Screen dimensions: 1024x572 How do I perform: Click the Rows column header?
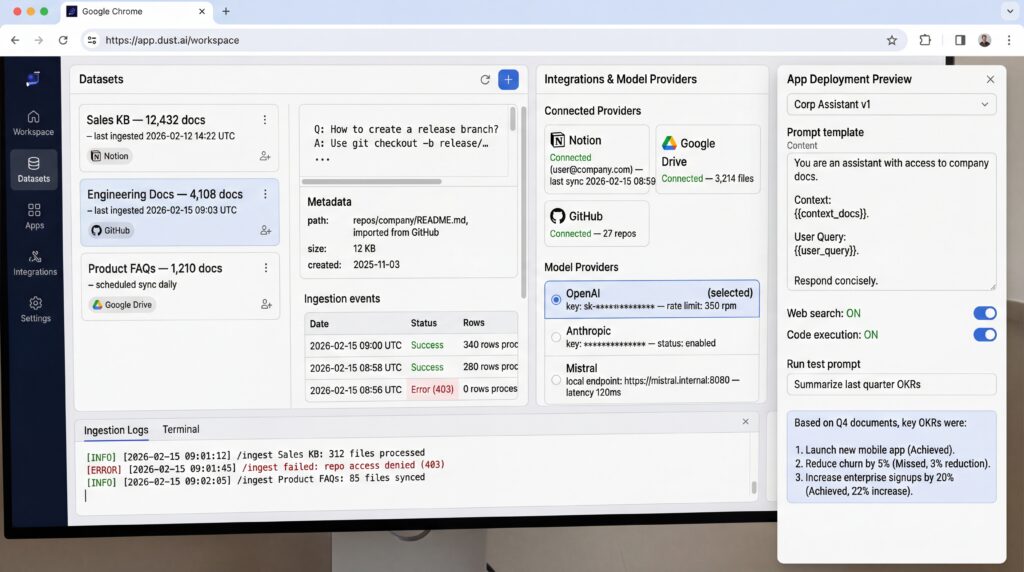(473, 323)
